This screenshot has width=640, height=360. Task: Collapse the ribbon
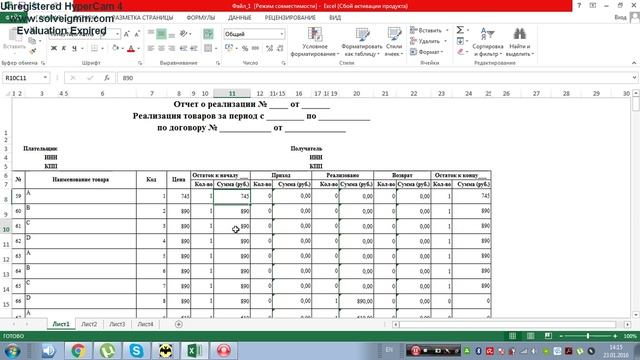pos(633,63)
